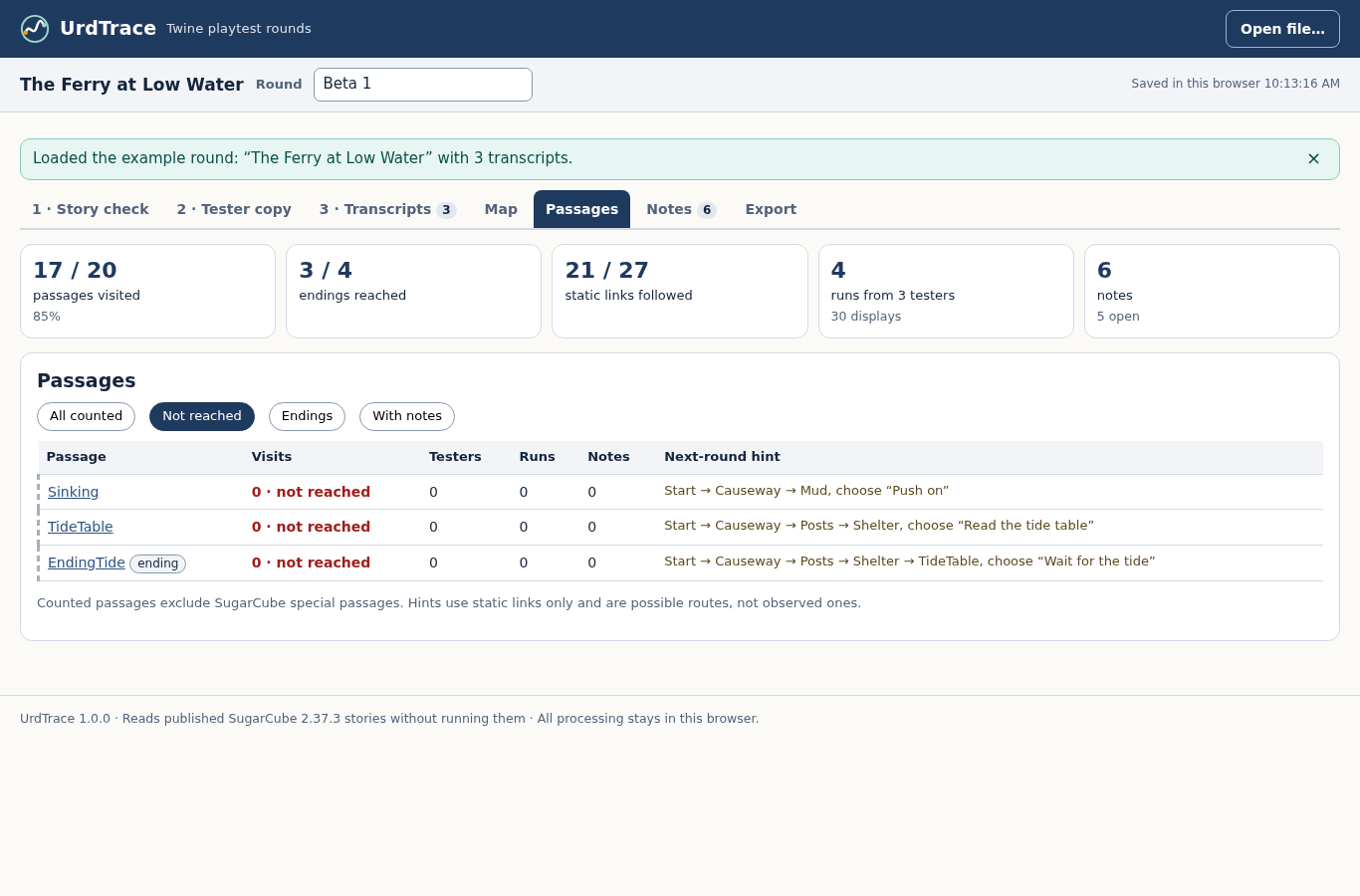The width and height of the screenshot is (1360, 896).
Task: Open the Open file… button
Action: tap(1282, 29)
